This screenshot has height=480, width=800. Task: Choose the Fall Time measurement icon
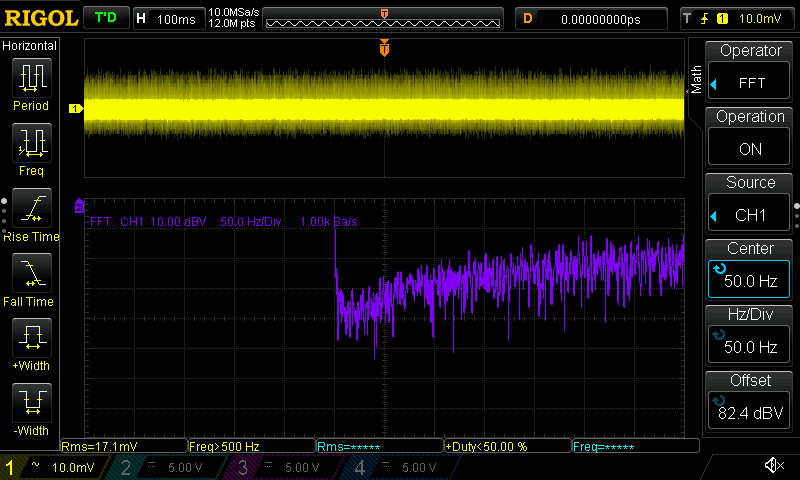[30, 274]
